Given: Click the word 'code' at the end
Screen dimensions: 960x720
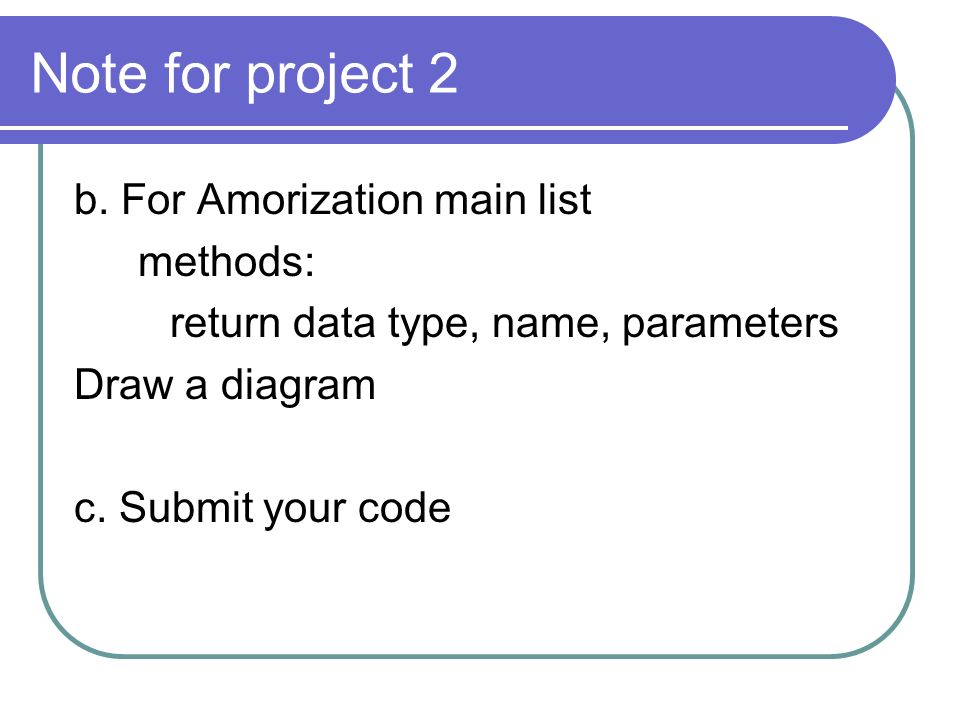Looking at the screenshot, I should tap(404, 508).
